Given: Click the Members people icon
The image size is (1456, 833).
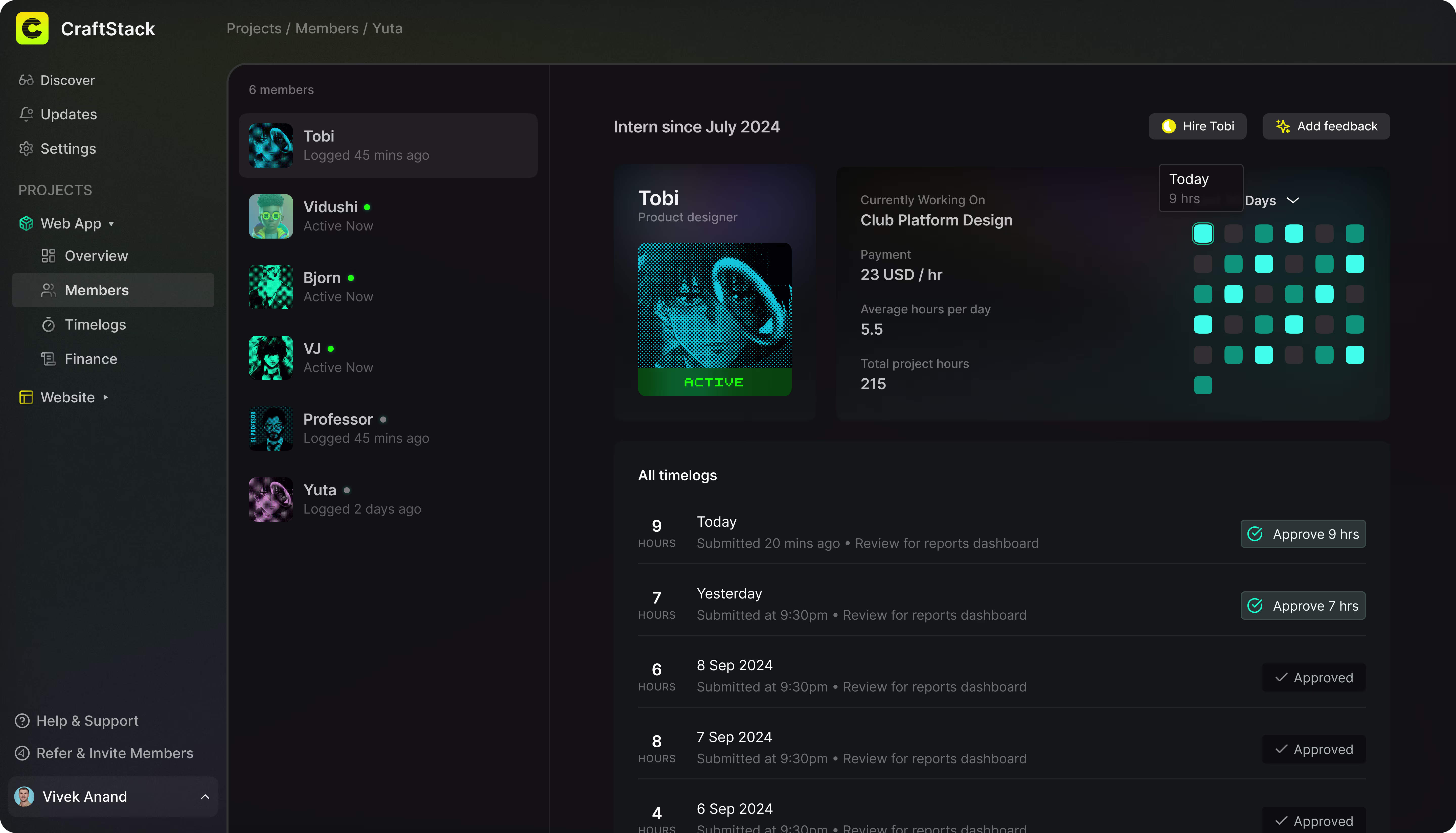Looking at the screenshot, I should (49, 290).
